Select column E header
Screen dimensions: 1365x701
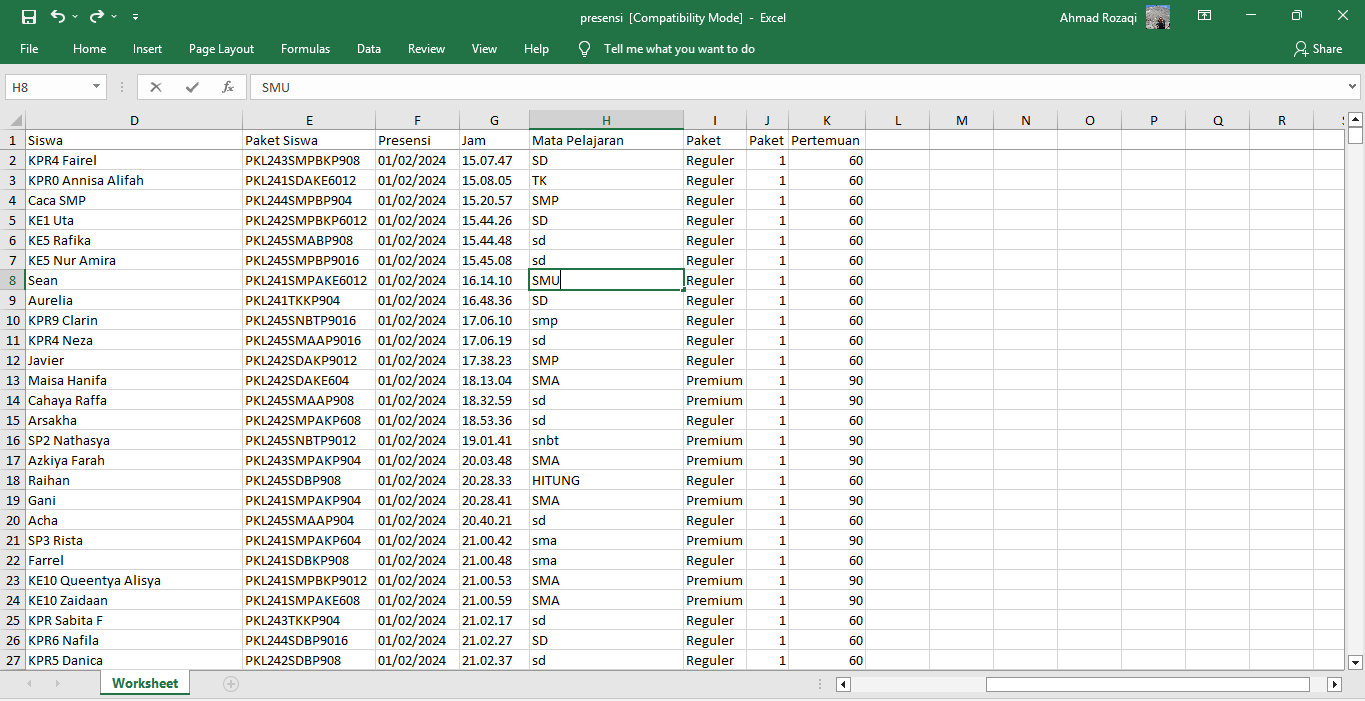point(309,121)
